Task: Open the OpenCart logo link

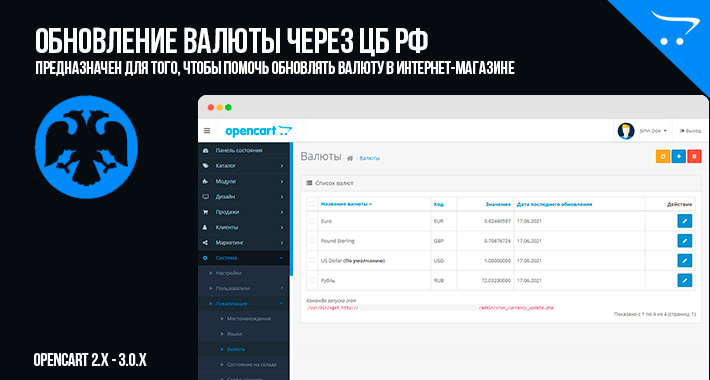Action: (x=259, y=131)
